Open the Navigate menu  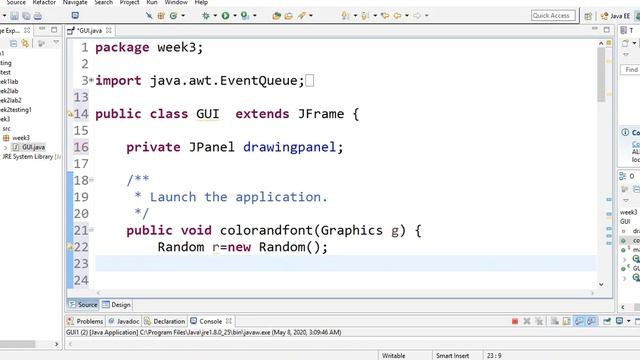tap(75, 2)
